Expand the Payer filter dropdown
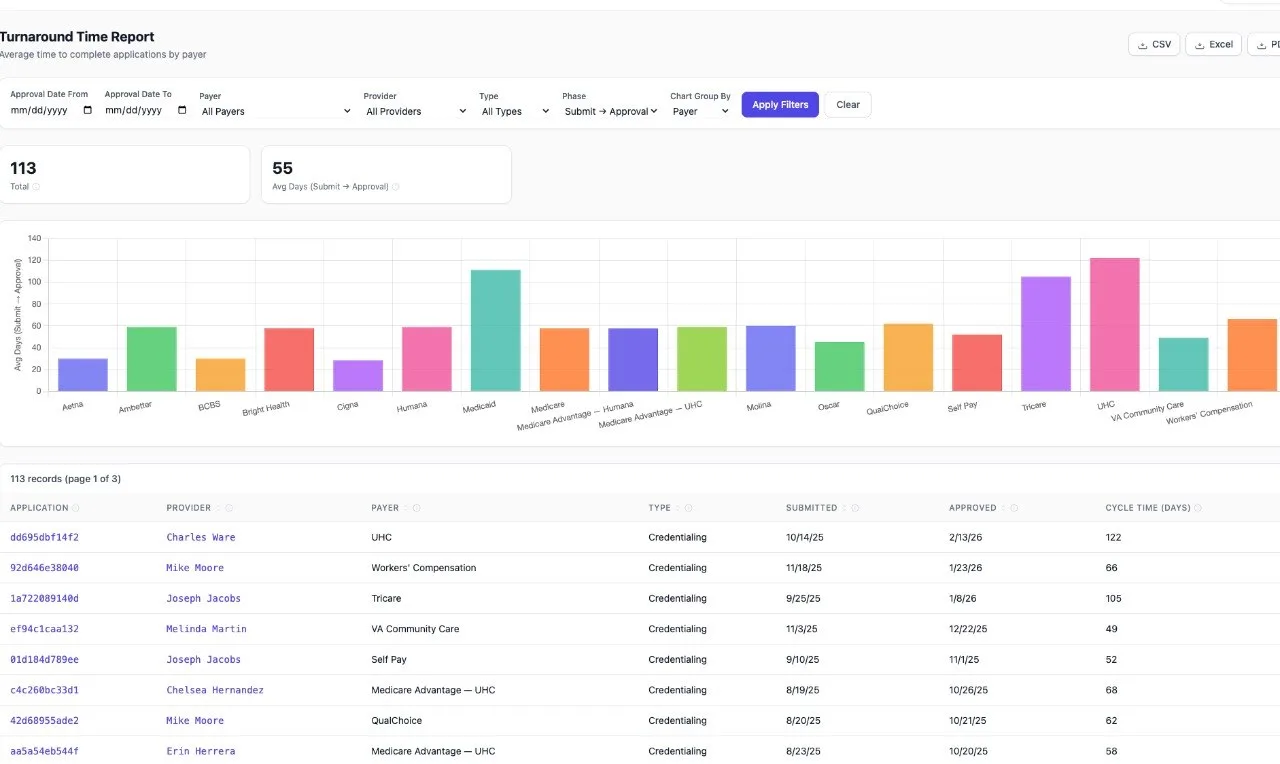 pos(276,111)
